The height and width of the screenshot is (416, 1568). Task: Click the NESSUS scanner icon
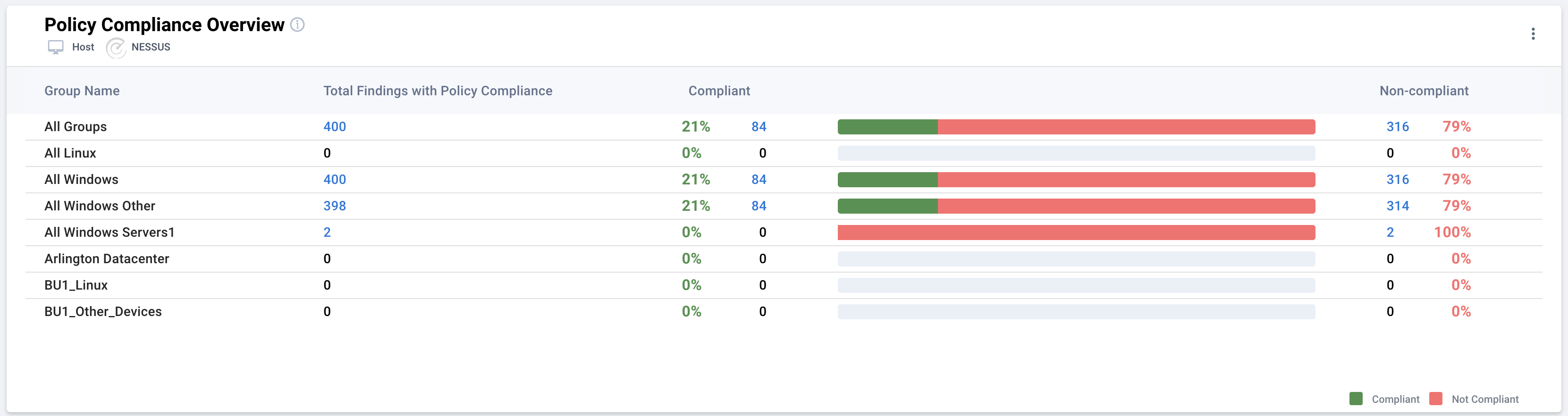pos(116,48)
